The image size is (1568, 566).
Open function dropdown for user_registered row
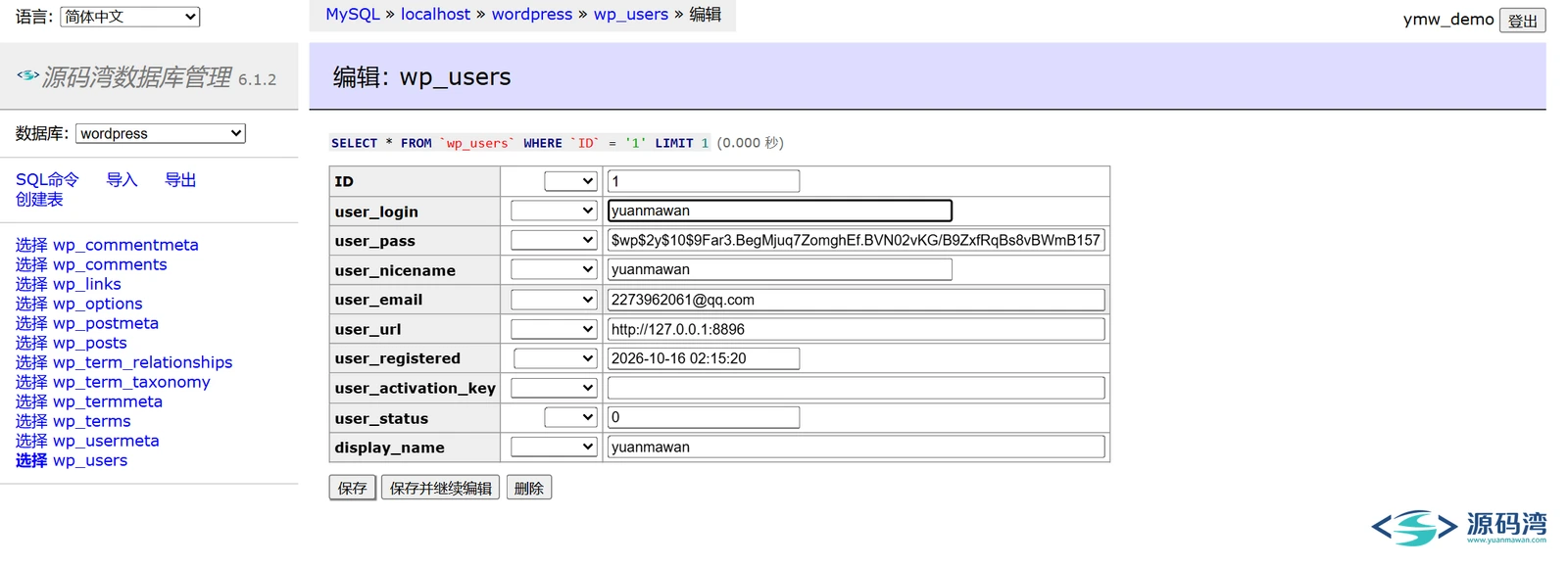(556, 358)
